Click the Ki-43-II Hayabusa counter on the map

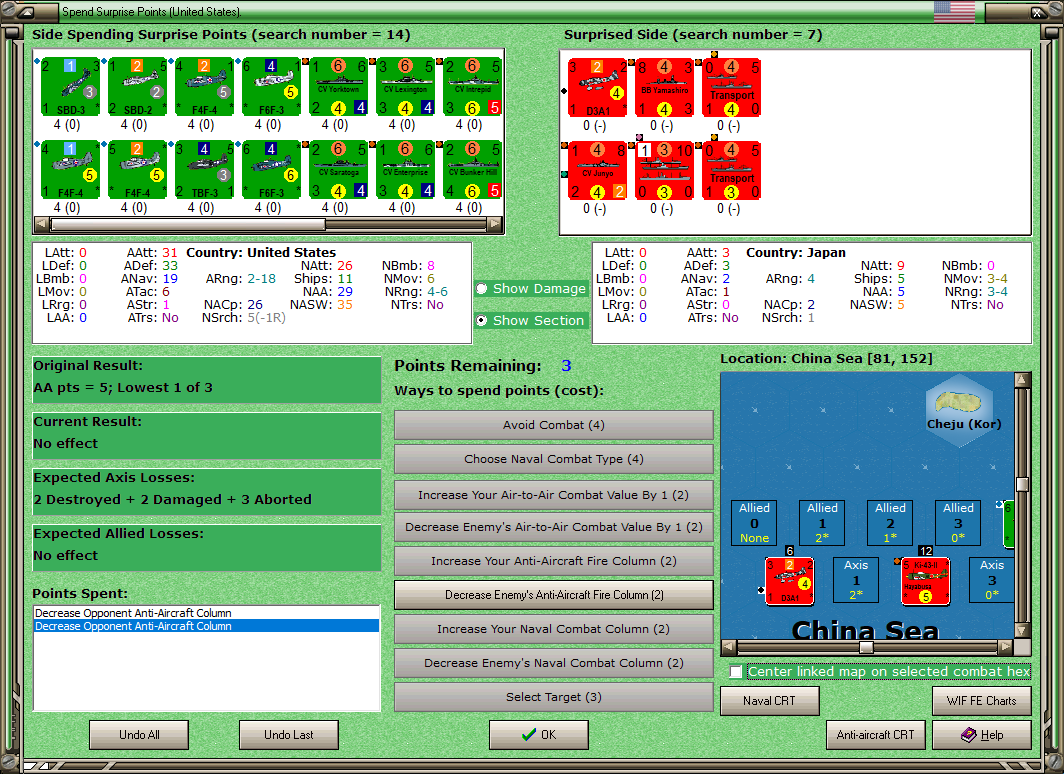(x=926, y=581)
